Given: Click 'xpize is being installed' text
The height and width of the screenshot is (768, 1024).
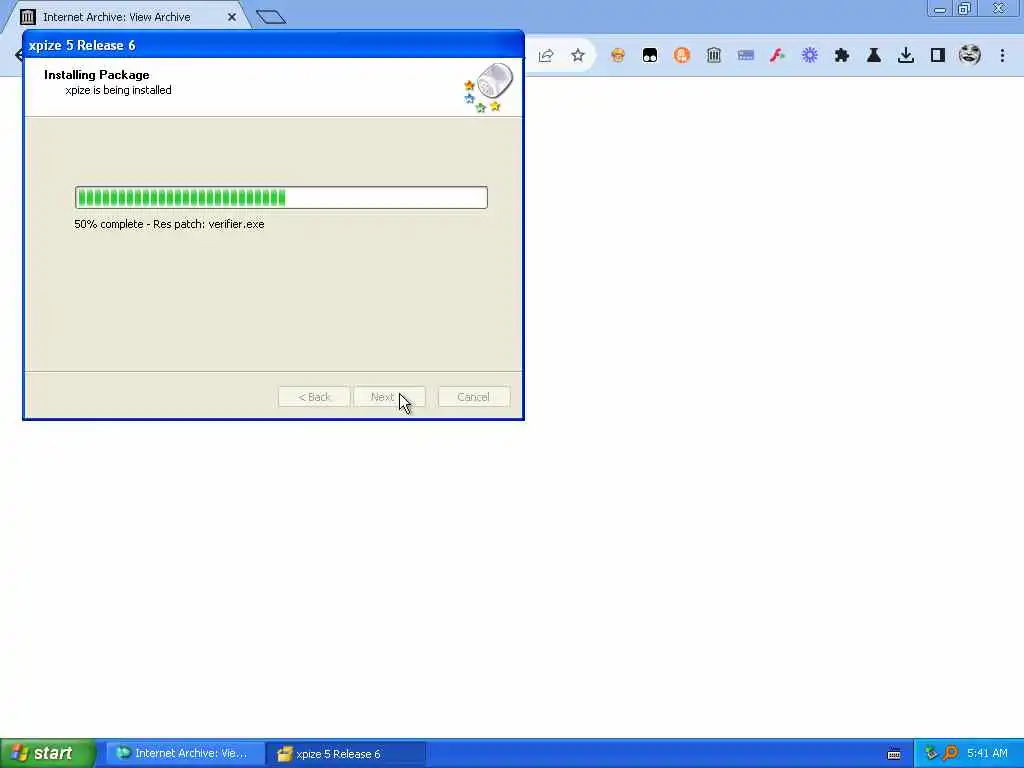Looking at the screenshot, I should tap(118, 90).
